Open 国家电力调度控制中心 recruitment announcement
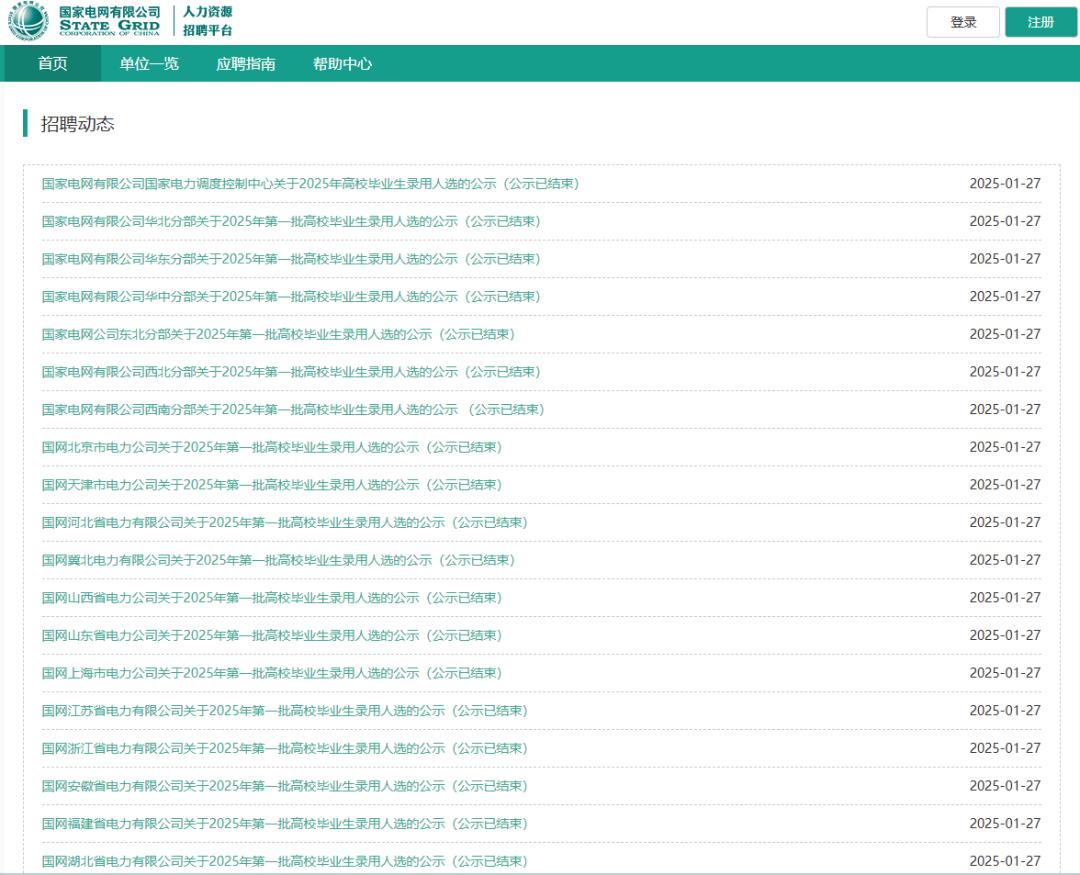Image resolution: width=1080 pixels, height=875 pixels. [310, 184]
